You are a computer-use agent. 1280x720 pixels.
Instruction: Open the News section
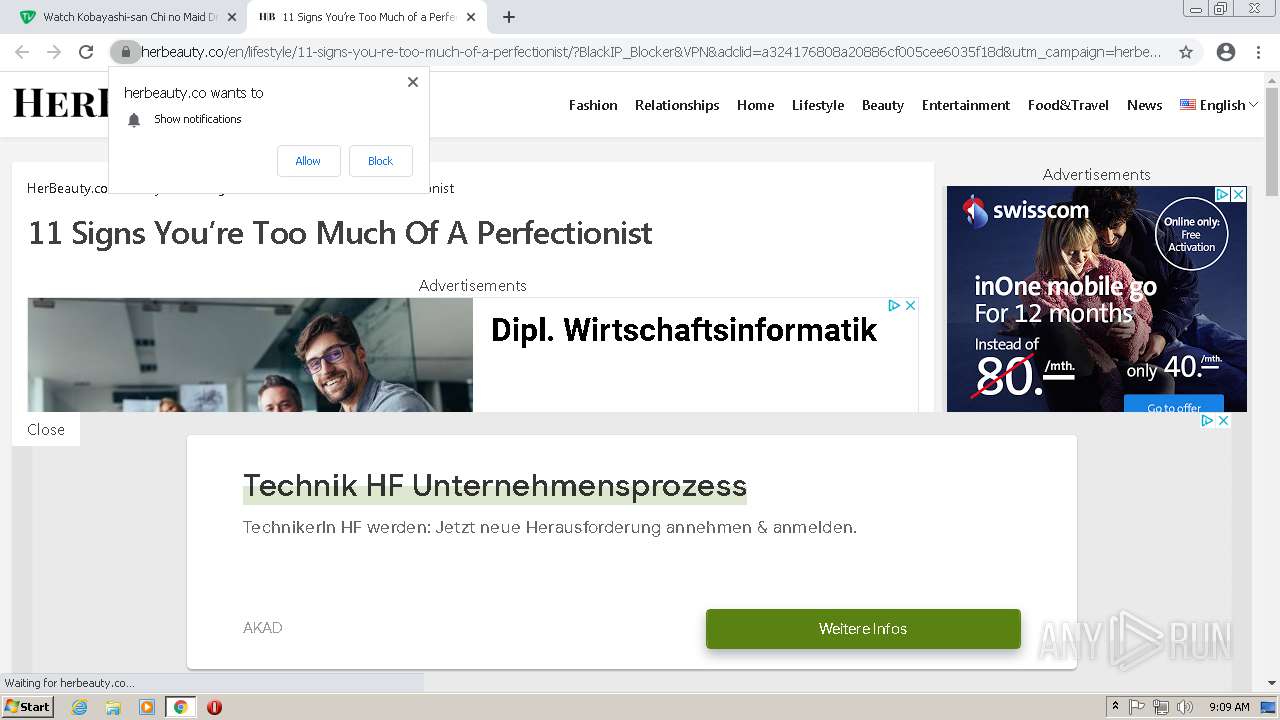pos(1144,105)
